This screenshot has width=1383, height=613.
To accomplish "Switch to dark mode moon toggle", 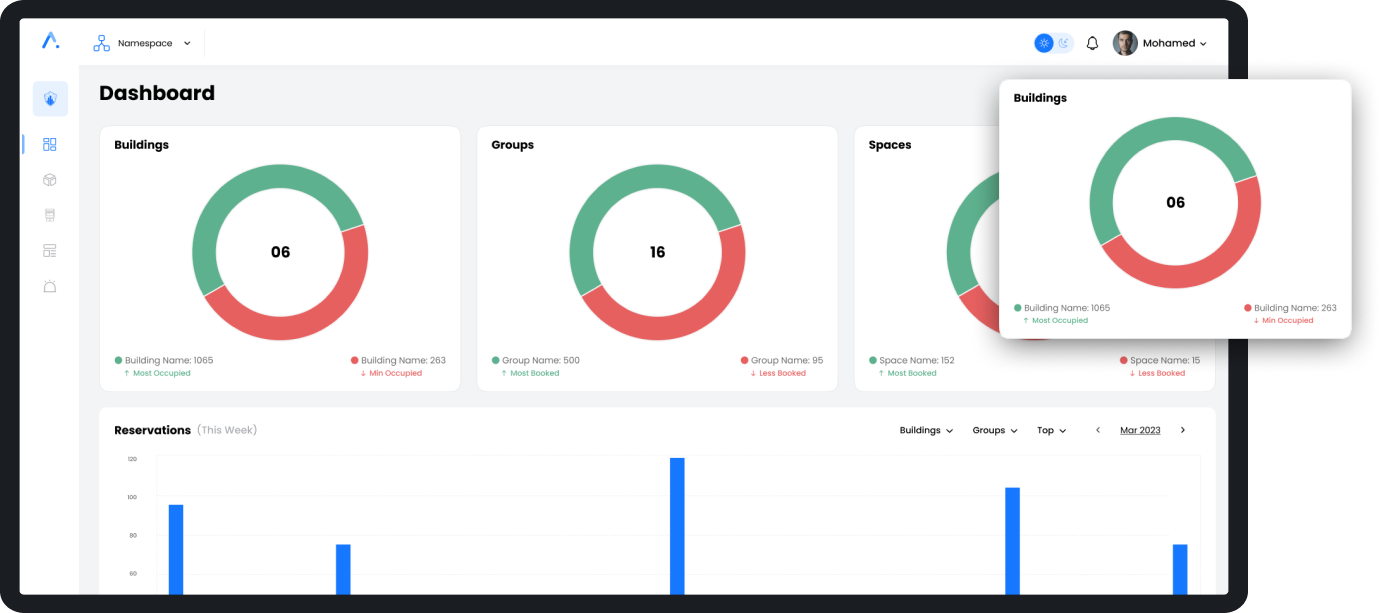I will tap(1064, 43).
